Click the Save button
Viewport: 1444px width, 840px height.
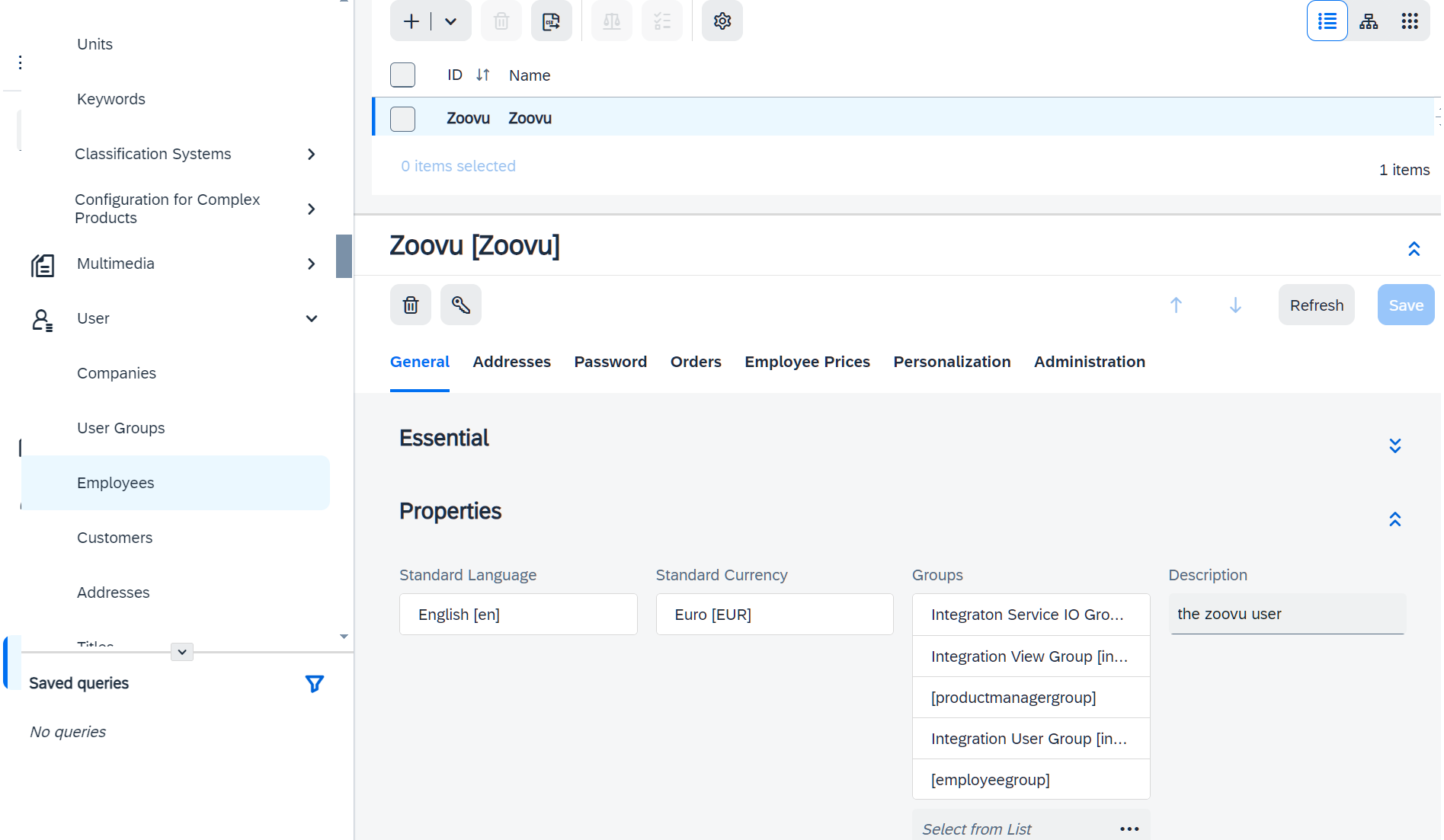(x=1405, y=305)
